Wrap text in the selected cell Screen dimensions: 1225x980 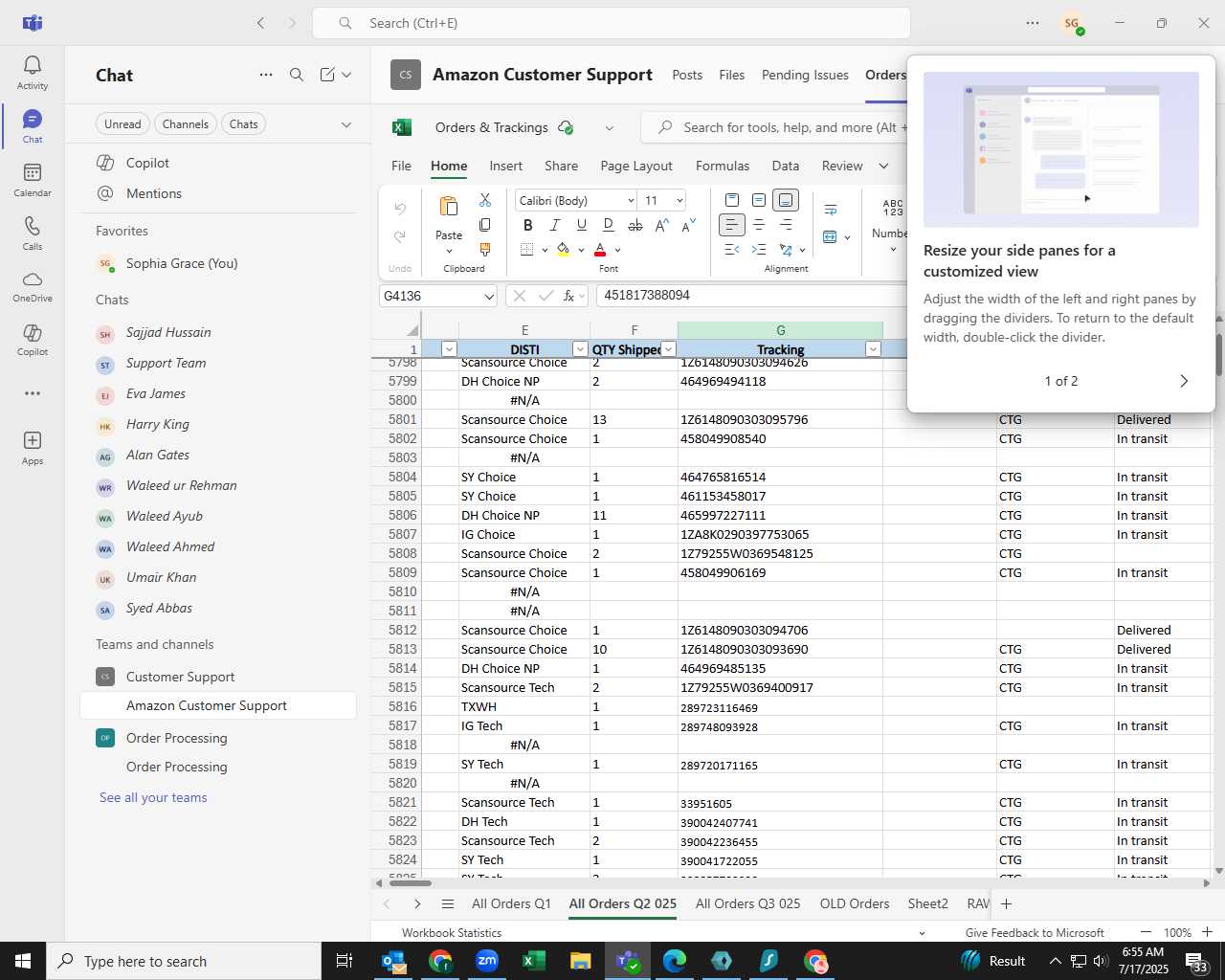tap(831, 210)
